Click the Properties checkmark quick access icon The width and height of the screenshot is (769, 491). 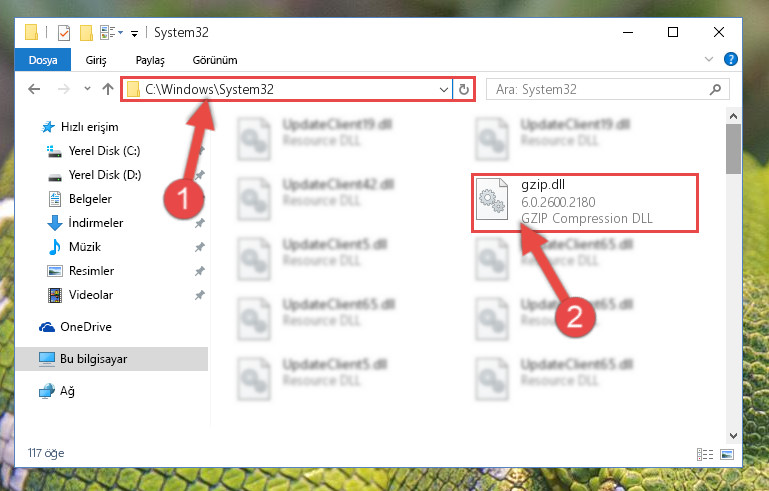point(64,33)
